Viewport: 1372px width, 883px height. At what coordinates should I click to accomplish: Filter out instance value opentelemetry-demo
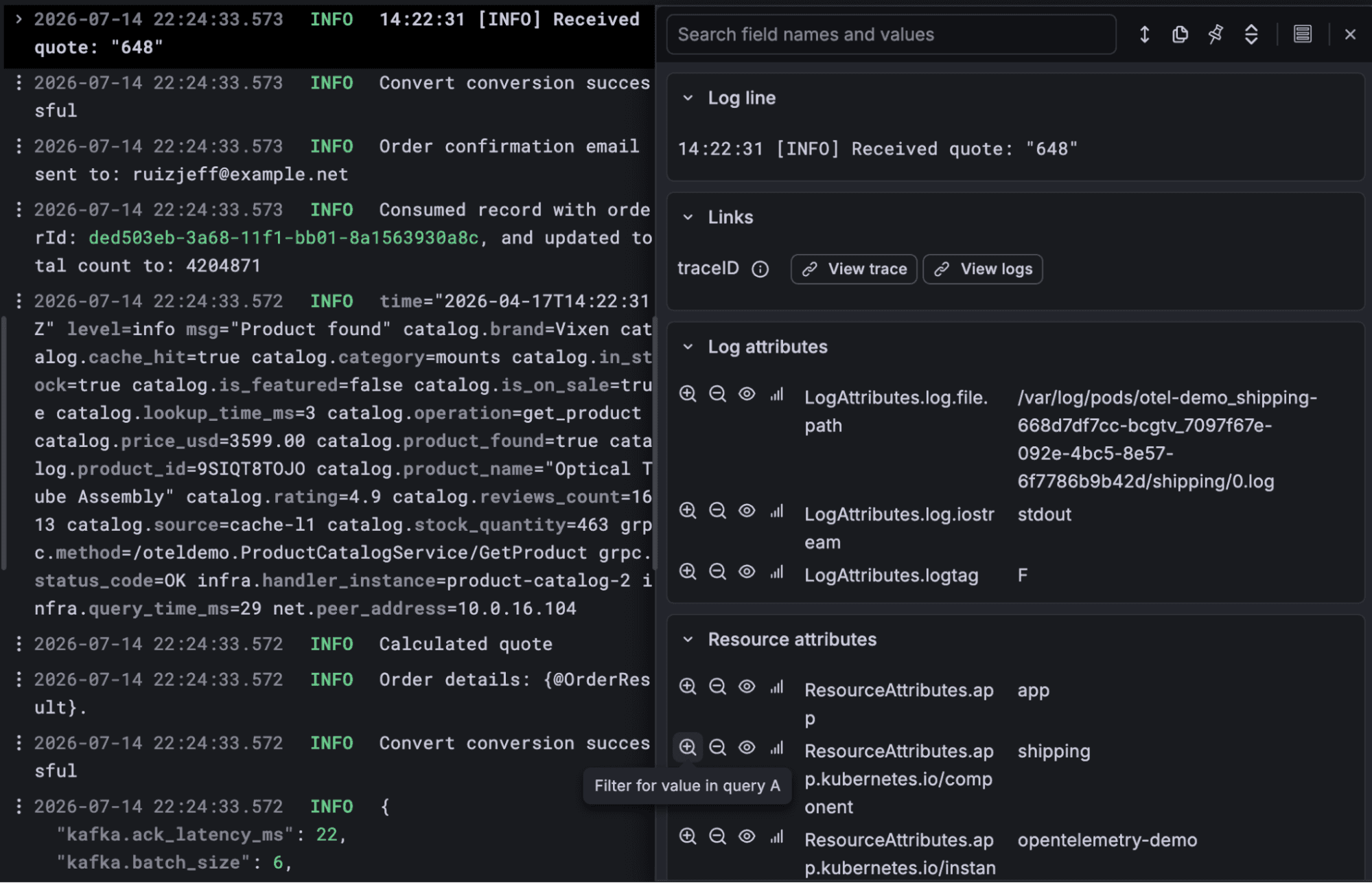click(x=717, y=836)
